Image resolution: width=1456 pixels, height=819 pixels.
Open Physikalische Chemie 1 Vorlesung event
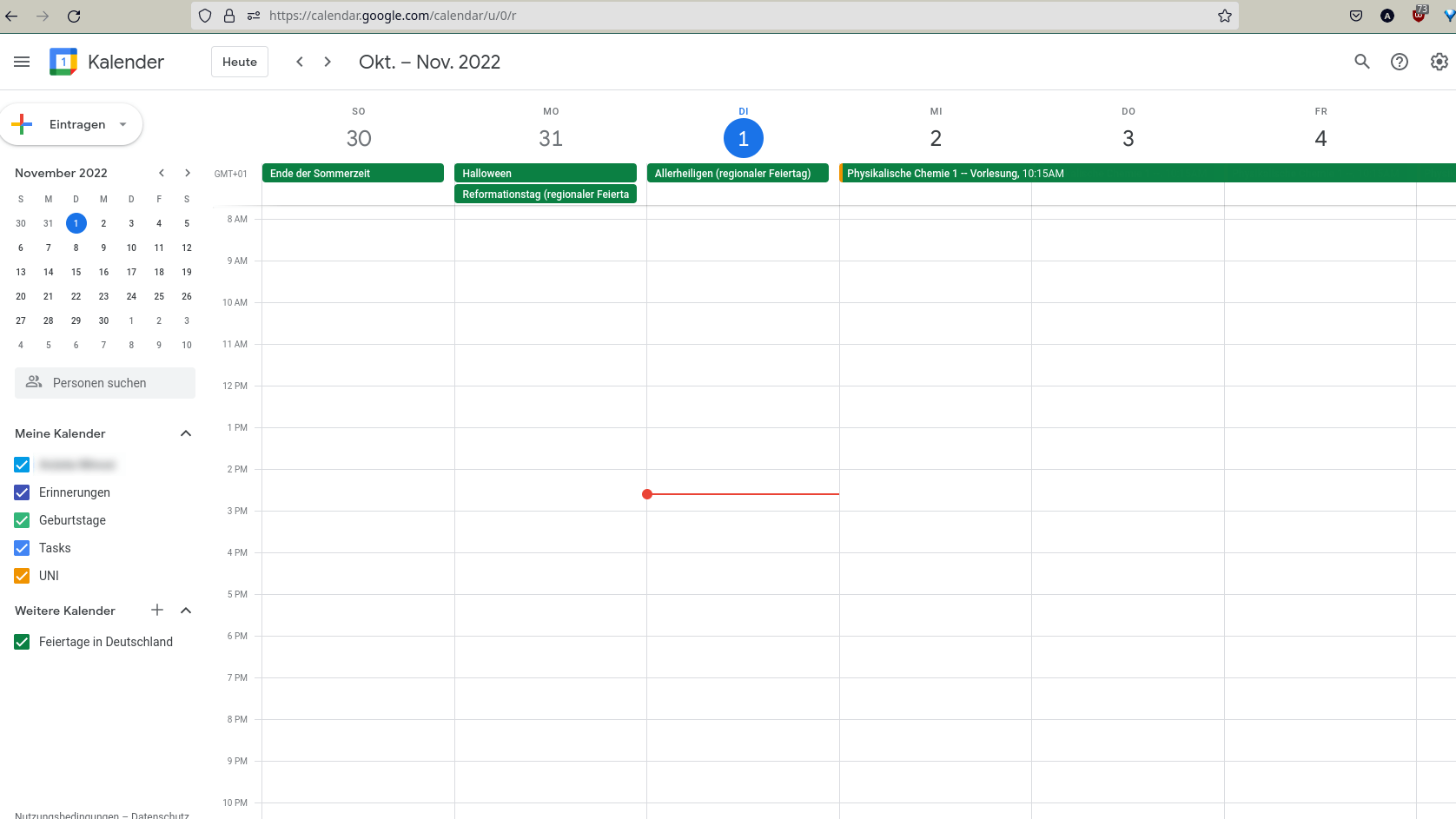click(1148, 173)
